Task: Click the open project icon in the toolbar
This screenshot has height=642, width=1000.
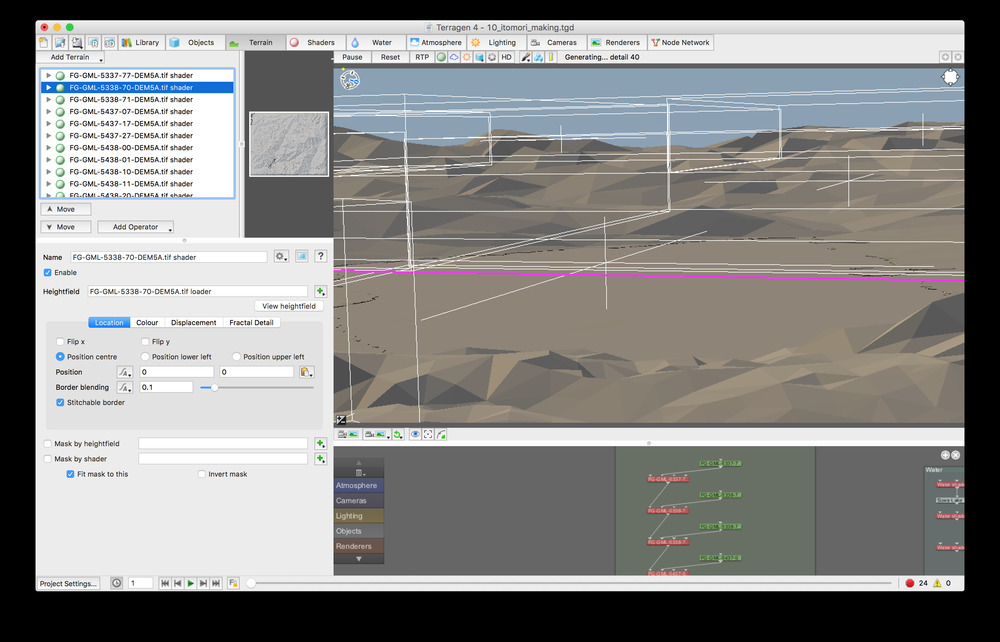Action: point(60,43)
